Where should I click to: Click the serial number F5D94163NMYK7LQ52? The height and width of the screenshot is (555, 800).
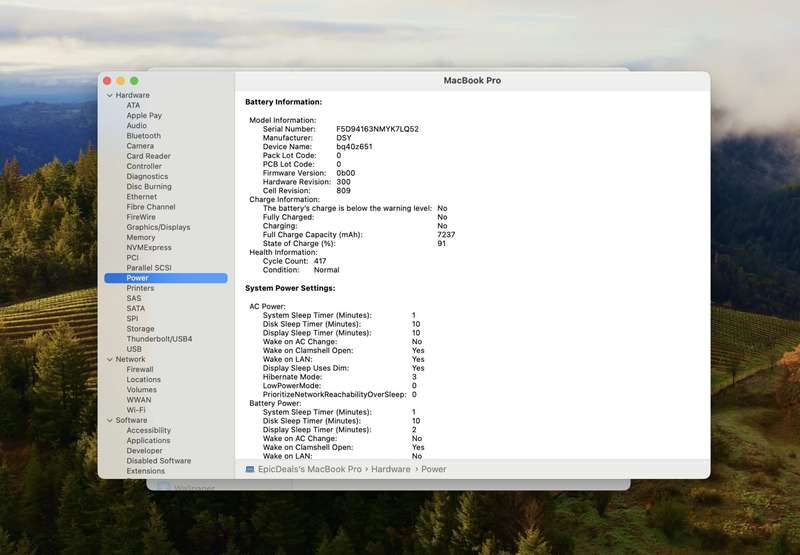pos(378,129)
